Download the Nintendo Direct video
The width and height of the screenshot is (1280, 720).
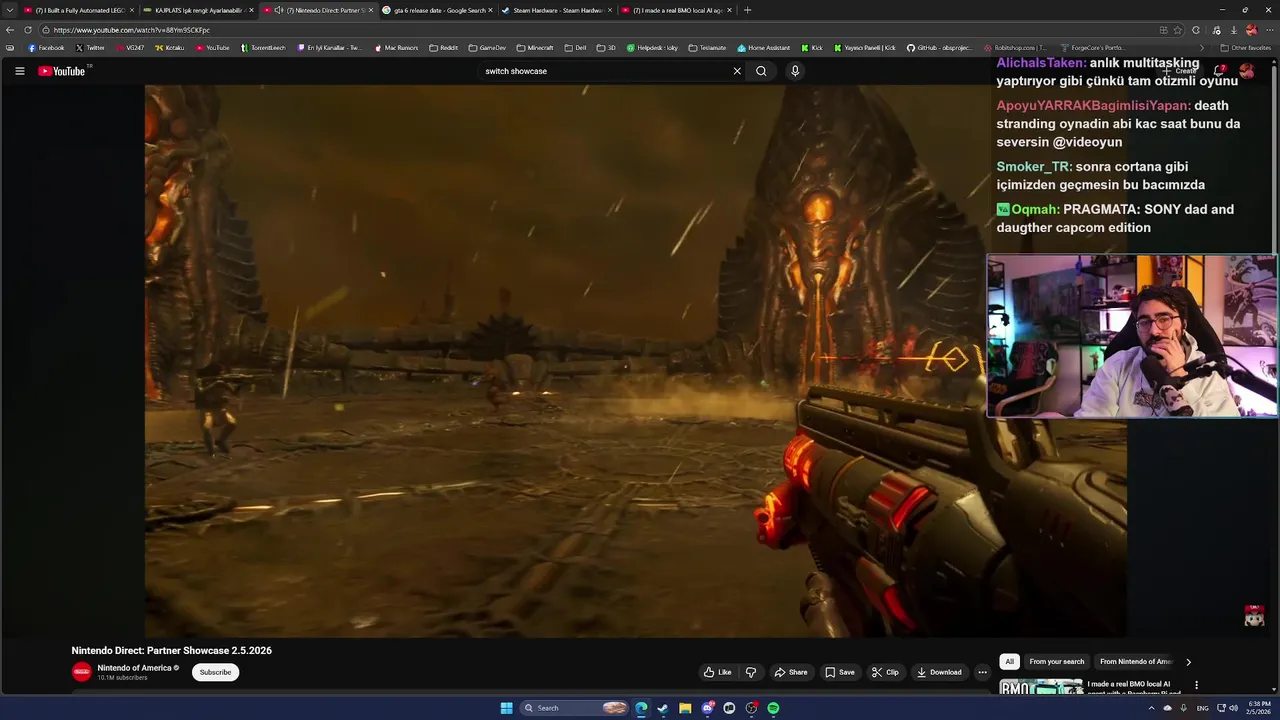[x=939, y=672]
